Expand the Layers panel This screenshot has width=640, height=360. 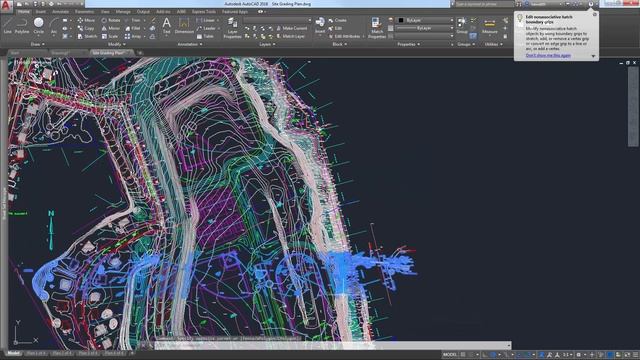[x=267, y=44]
